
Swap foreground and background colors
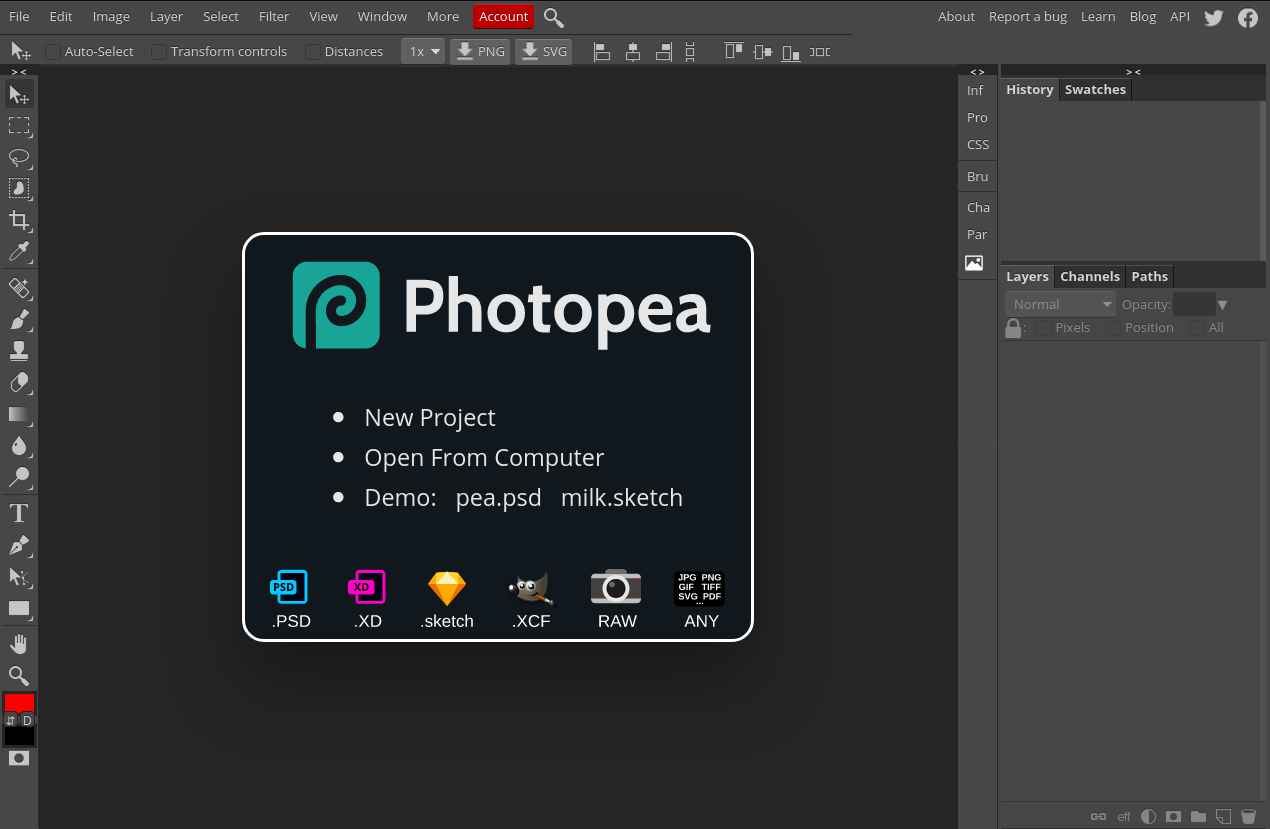tap(11, 720)
